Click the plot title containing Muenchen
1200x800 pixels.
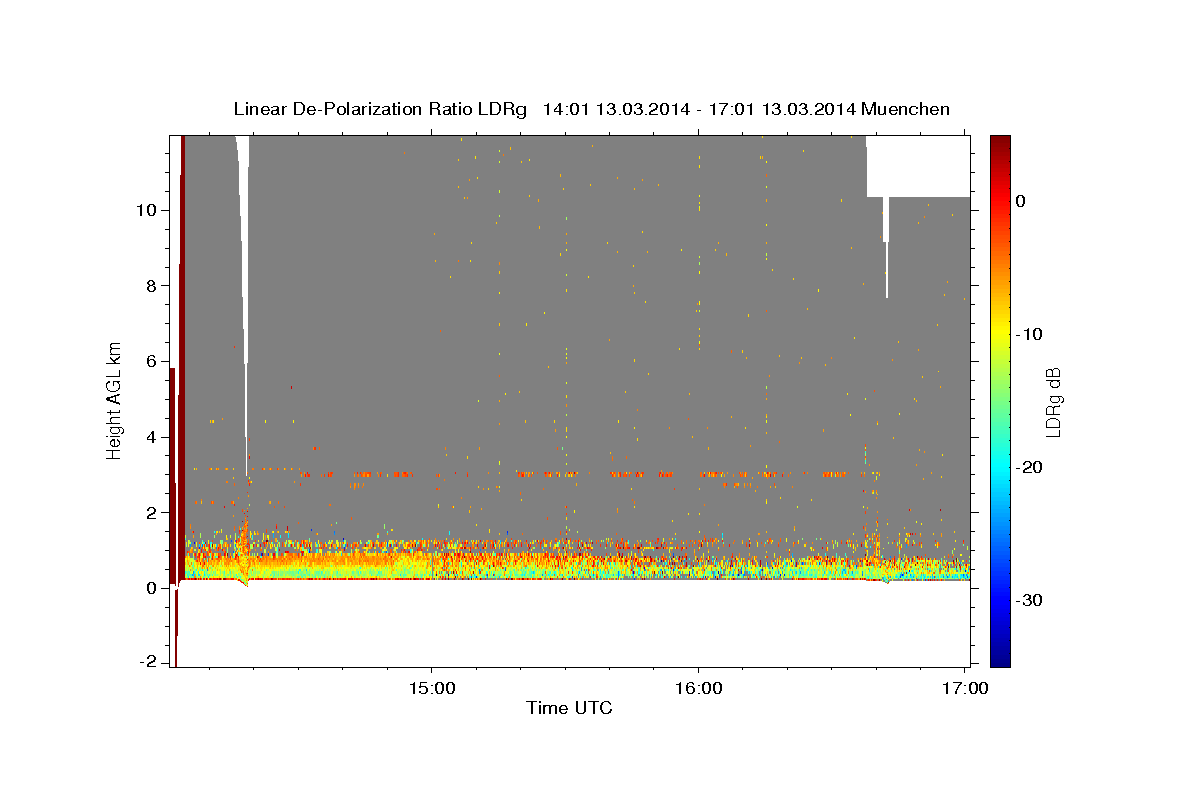[591, 109]
